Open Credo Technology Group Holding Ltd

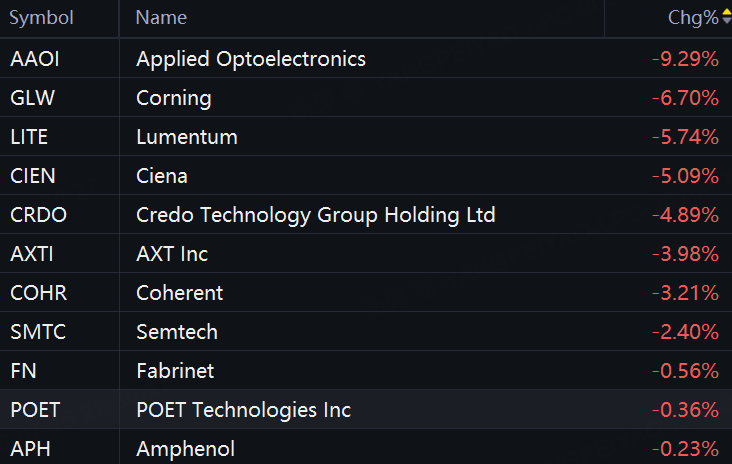(x=316, y=215)
